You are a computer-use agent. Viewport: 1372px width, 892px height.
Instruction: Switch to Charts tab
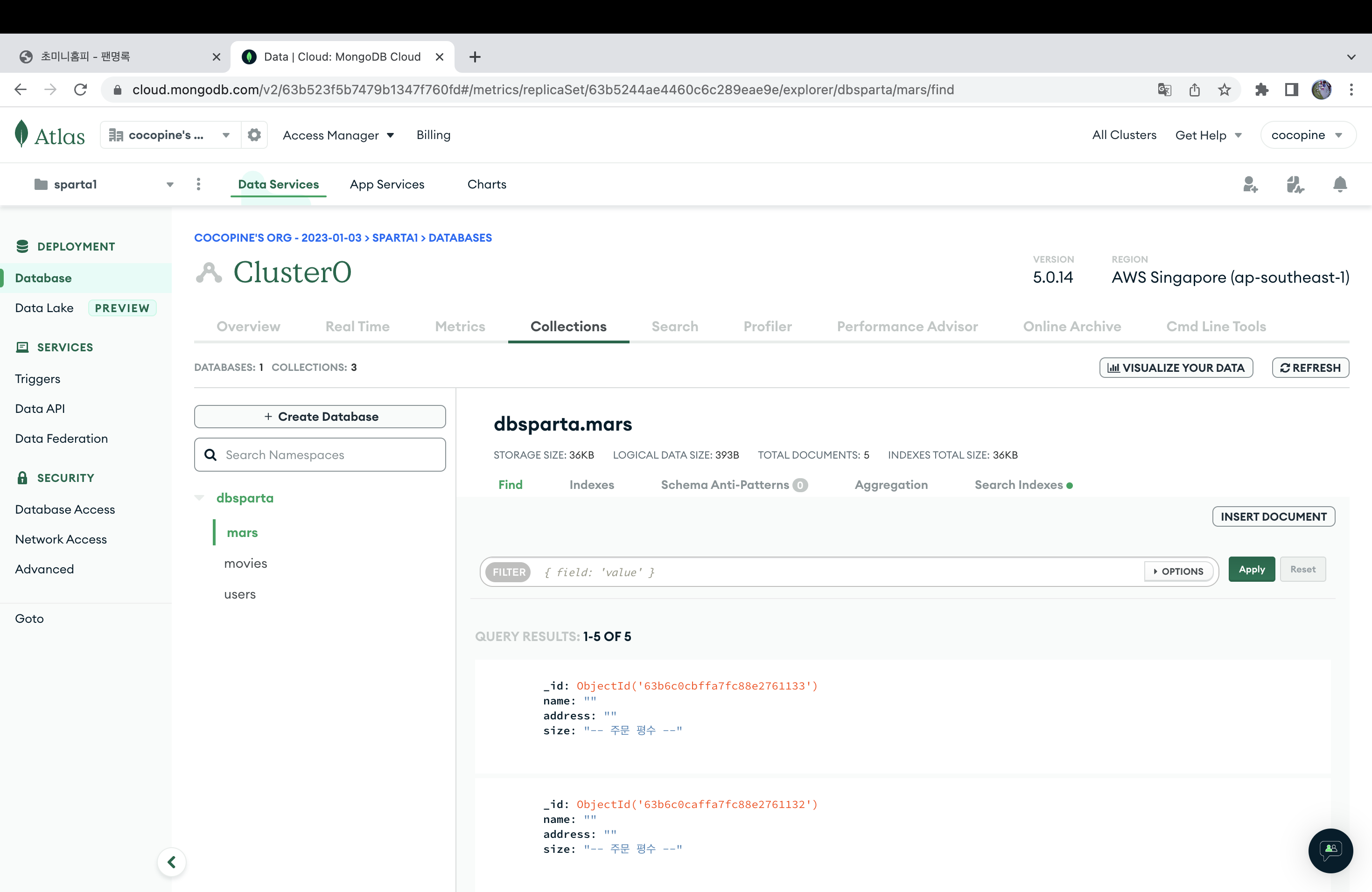(x=487, y=184)
